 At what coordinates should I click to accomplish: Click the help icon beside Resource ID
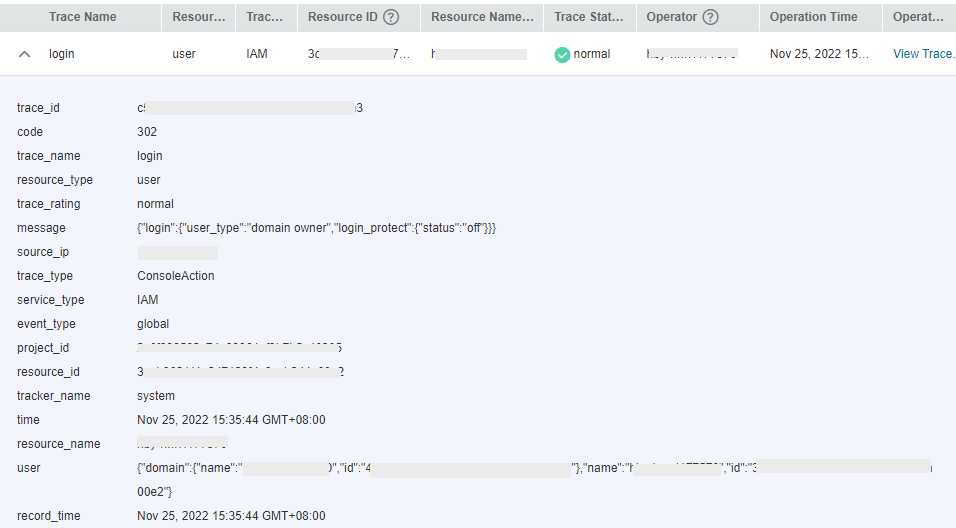point(393,17)
